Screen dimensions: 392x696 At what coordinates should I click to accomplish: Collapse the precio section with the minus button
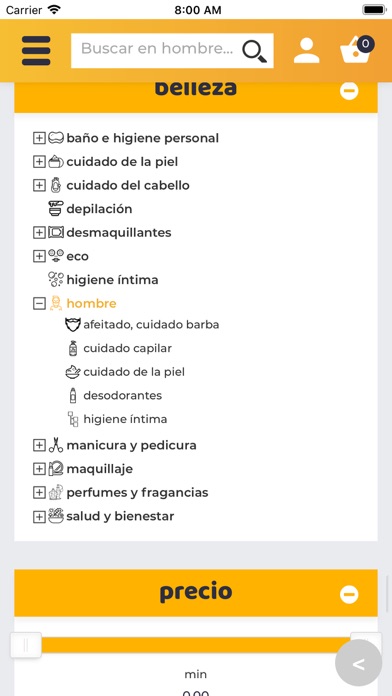pyautogui.click(x=349, y=594)
